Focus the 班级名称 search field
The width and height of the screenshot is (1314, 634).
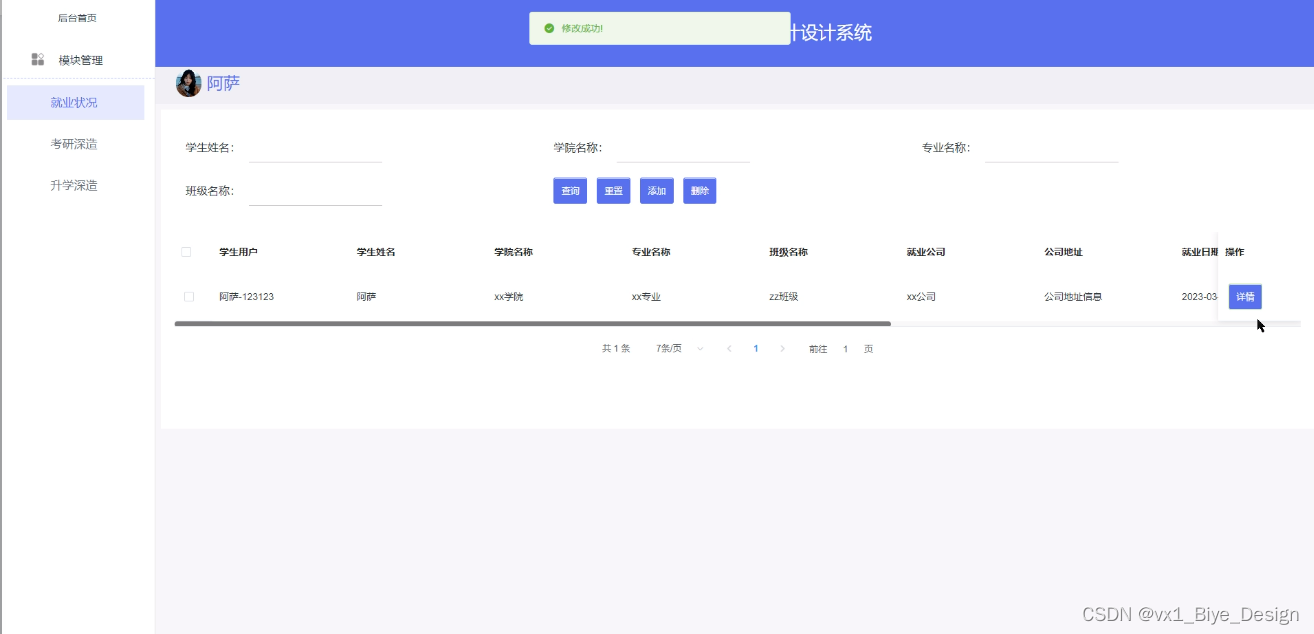(315, 191)
